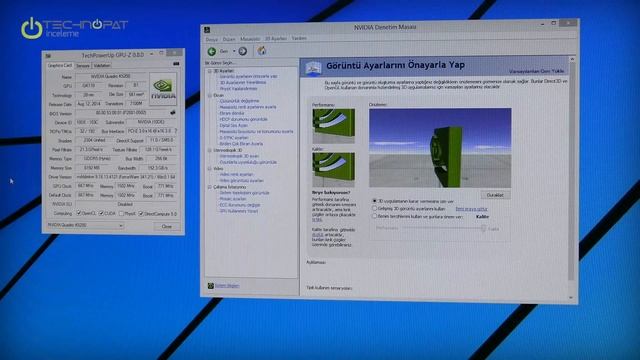
Task: Open Video renk ayarları tree item
Action: [236, 174]
